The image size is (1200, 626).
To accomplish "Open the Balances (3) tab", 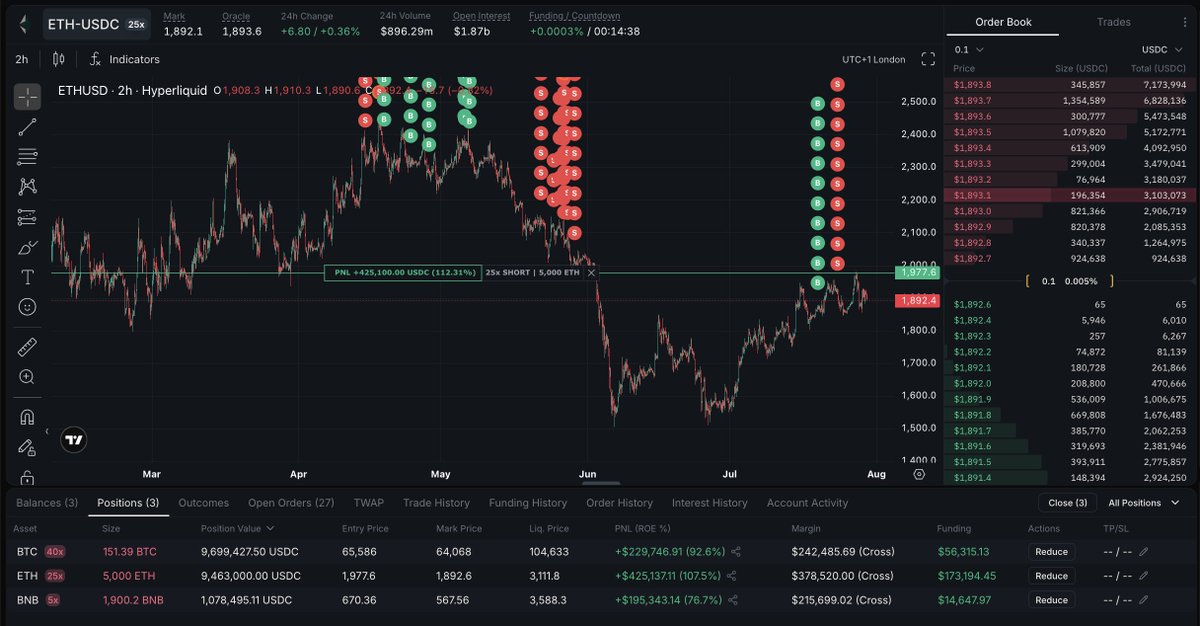I will [x=47, y=503].
